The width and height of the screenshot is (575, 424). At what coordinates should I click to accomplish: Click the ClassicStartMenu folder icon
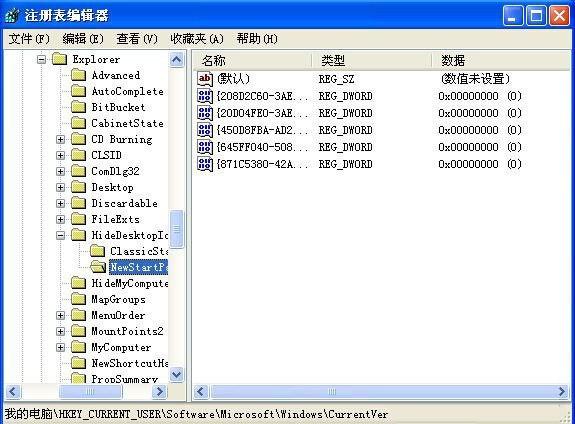[97, 251]
